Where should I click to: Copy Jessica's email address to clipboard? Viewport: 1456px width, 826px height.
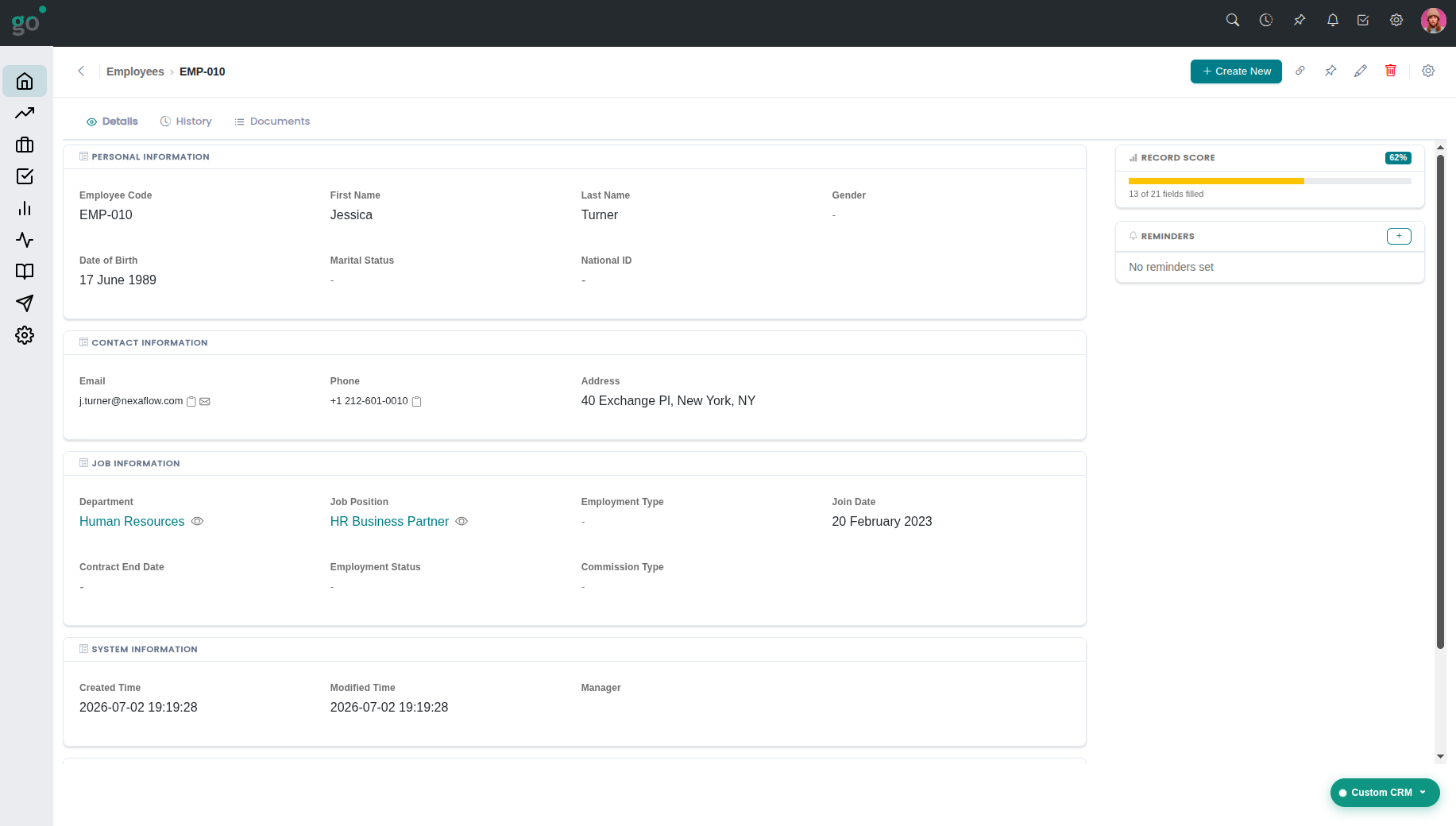pyautogui.click(x=191, y=402)
